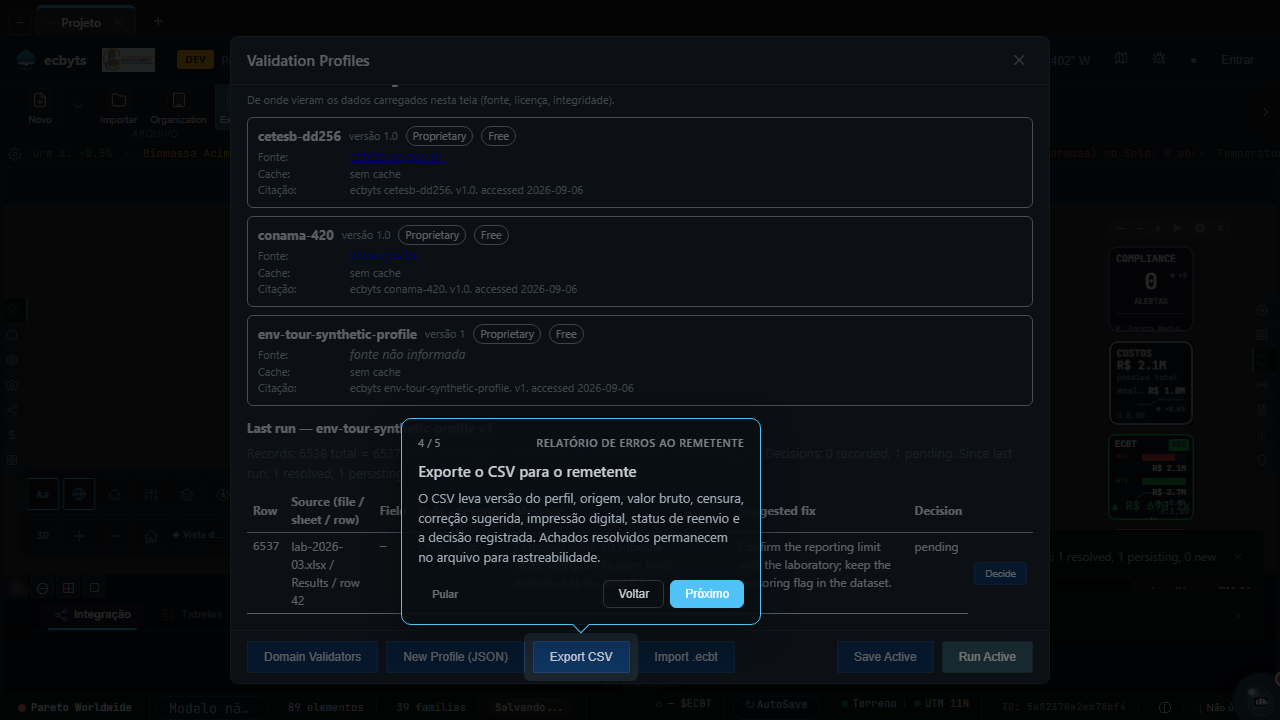1280x720 pixels.
Task: Click the zoom in plus icon
Action: [x=79, y=536]
